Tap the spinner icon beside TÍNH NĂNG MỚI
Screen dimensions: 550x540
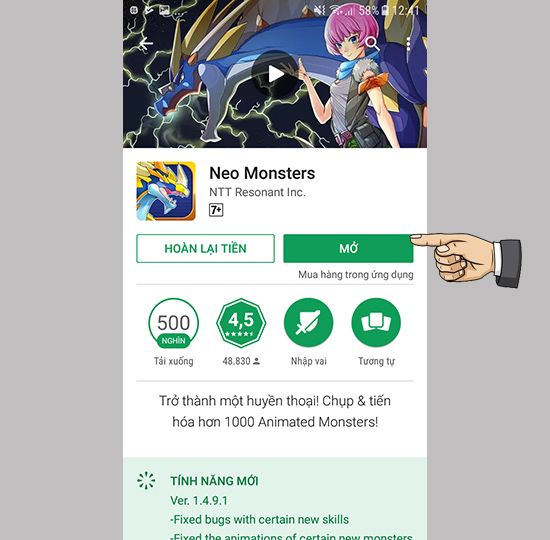click(x=146, y=481)
